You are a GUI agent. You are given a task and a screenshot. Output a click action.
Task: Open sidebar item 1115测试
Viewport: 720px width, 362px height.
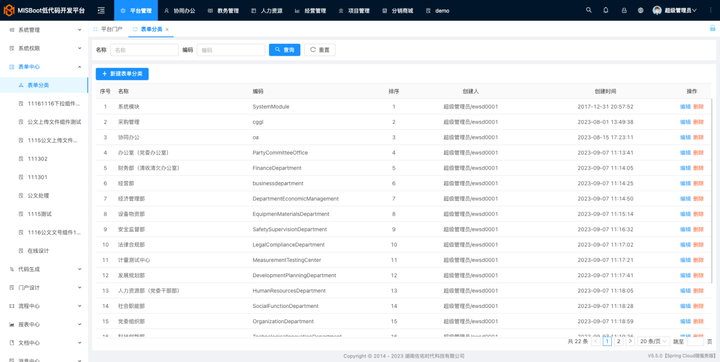[44, 214]
